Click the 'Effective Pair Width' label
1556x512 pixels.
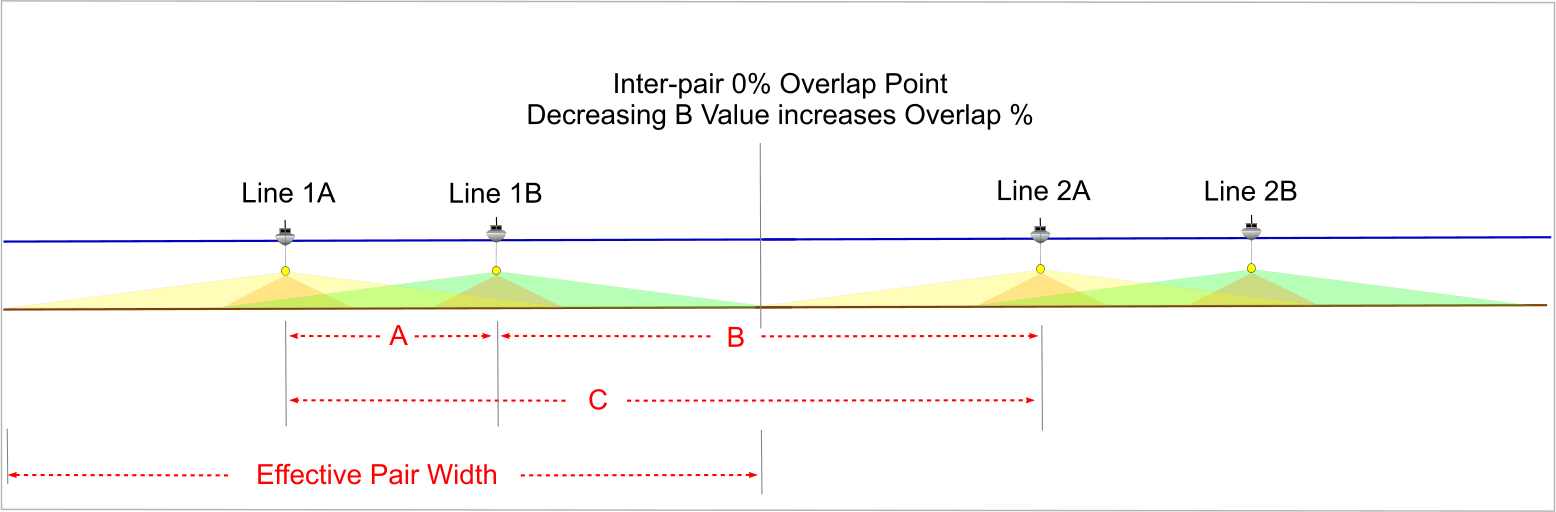[377, 474]
